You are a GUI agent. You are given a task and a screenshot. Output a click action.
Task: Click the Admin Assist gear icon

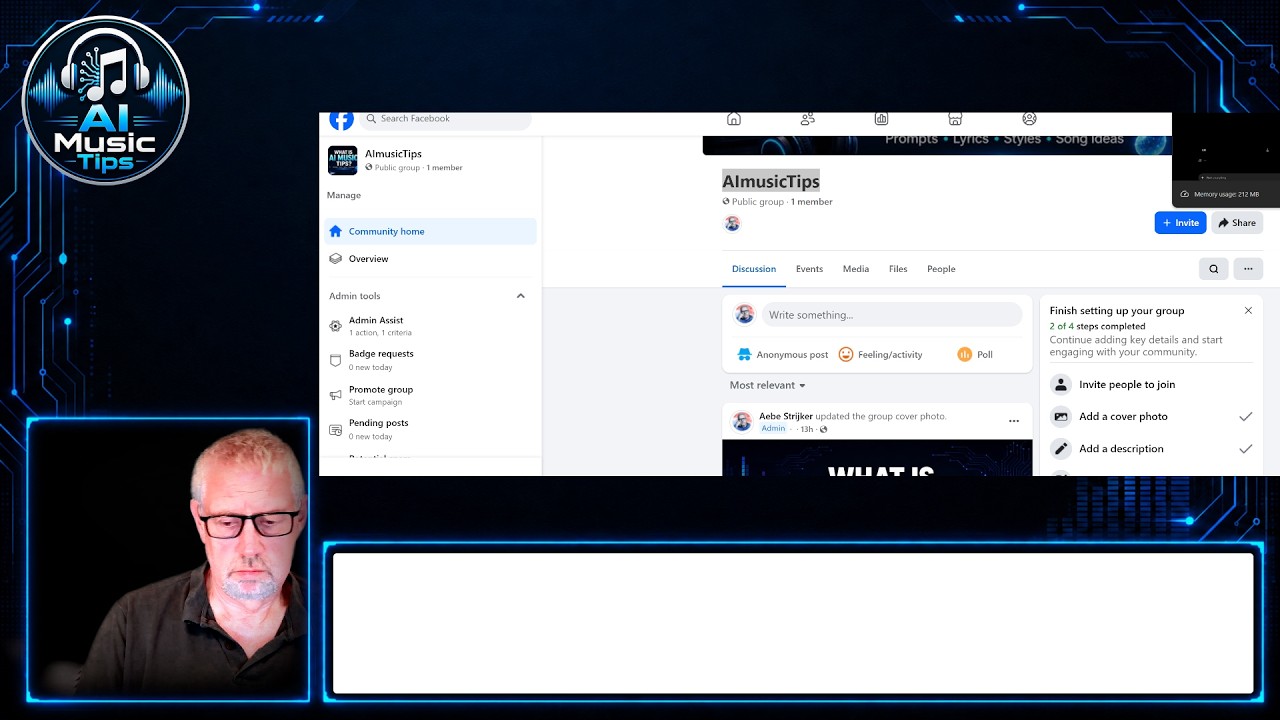pos(335,326)
